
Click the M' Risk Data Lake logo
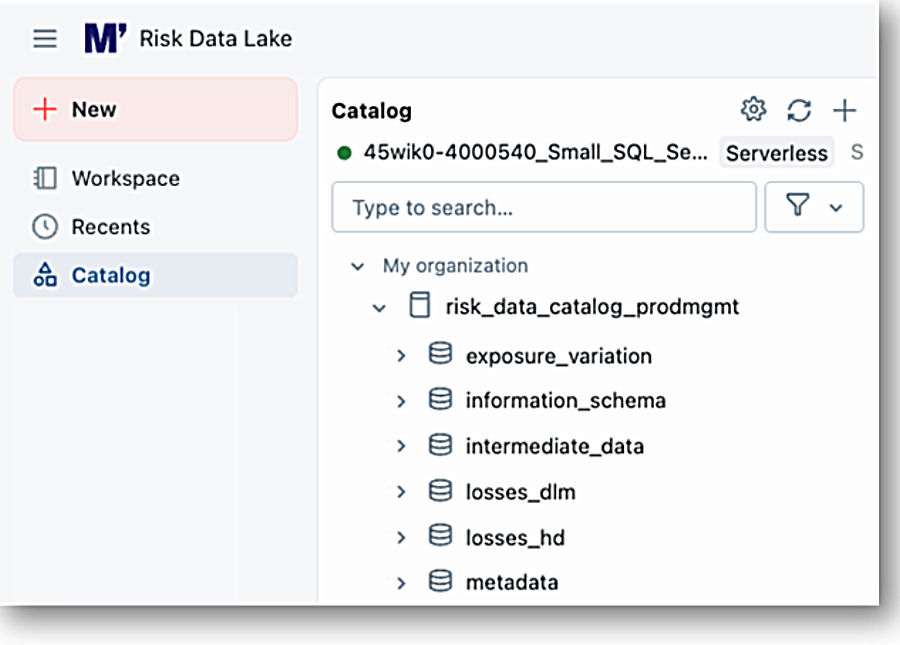coord(105,38)
